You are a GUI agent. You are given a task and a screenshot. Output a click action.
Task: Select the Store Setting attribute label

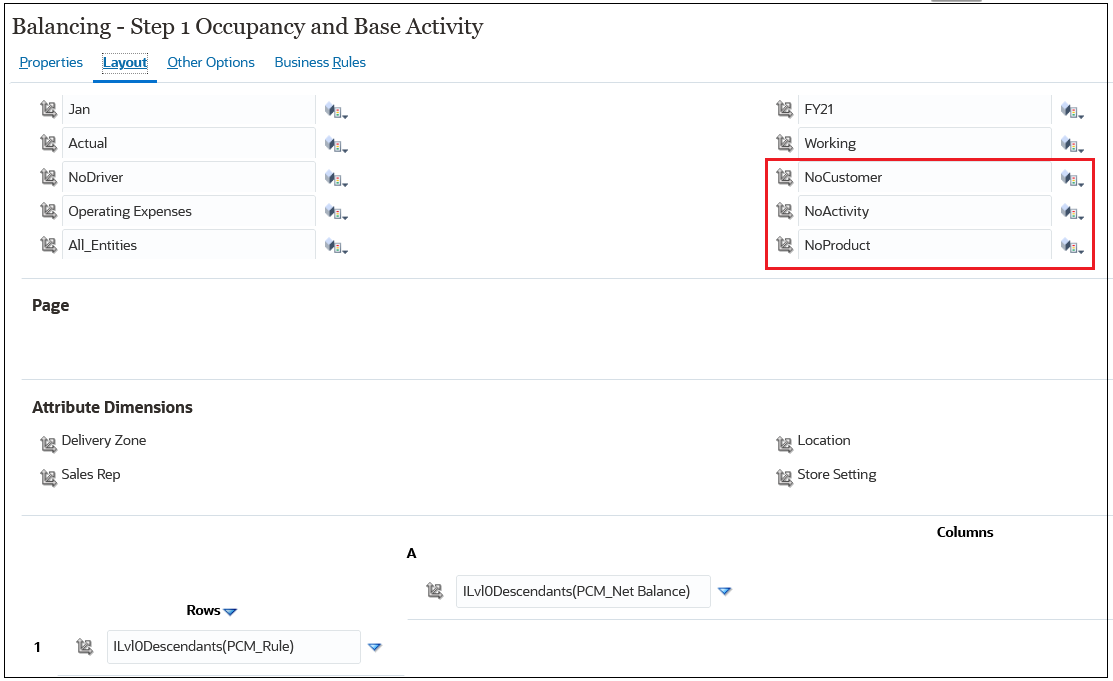pyautogui.click(x=837, y=474)
